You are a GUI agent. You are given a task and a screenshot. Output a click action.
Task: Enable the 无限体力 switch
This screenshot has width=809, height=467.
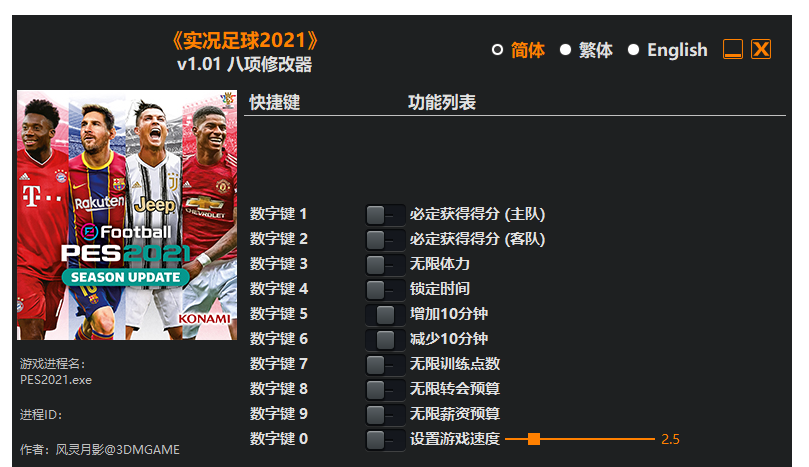[x=385, y=265]
